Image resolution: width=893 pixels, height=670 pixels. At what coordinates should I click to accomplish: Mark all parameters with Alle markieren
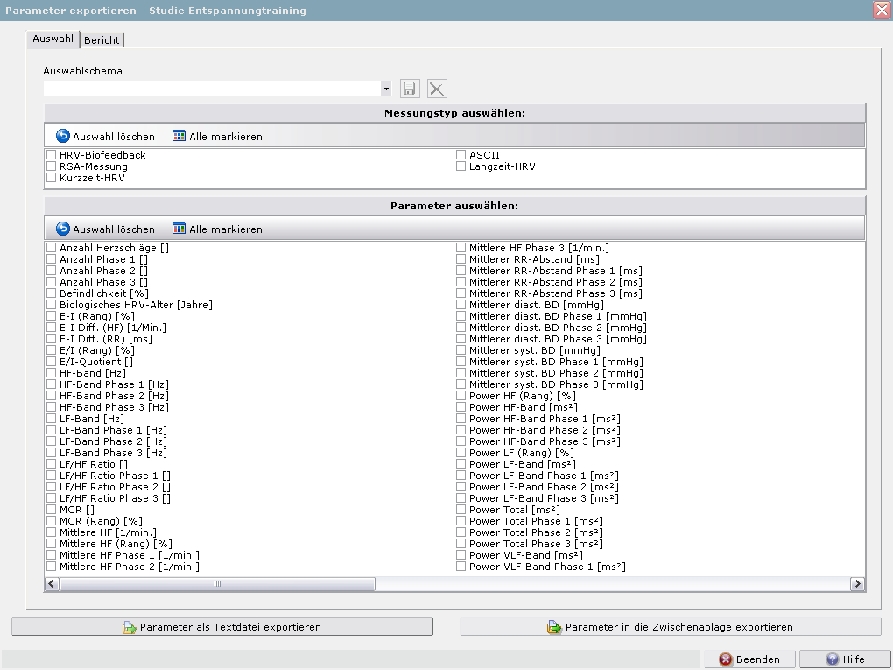(x=217, y=229)
